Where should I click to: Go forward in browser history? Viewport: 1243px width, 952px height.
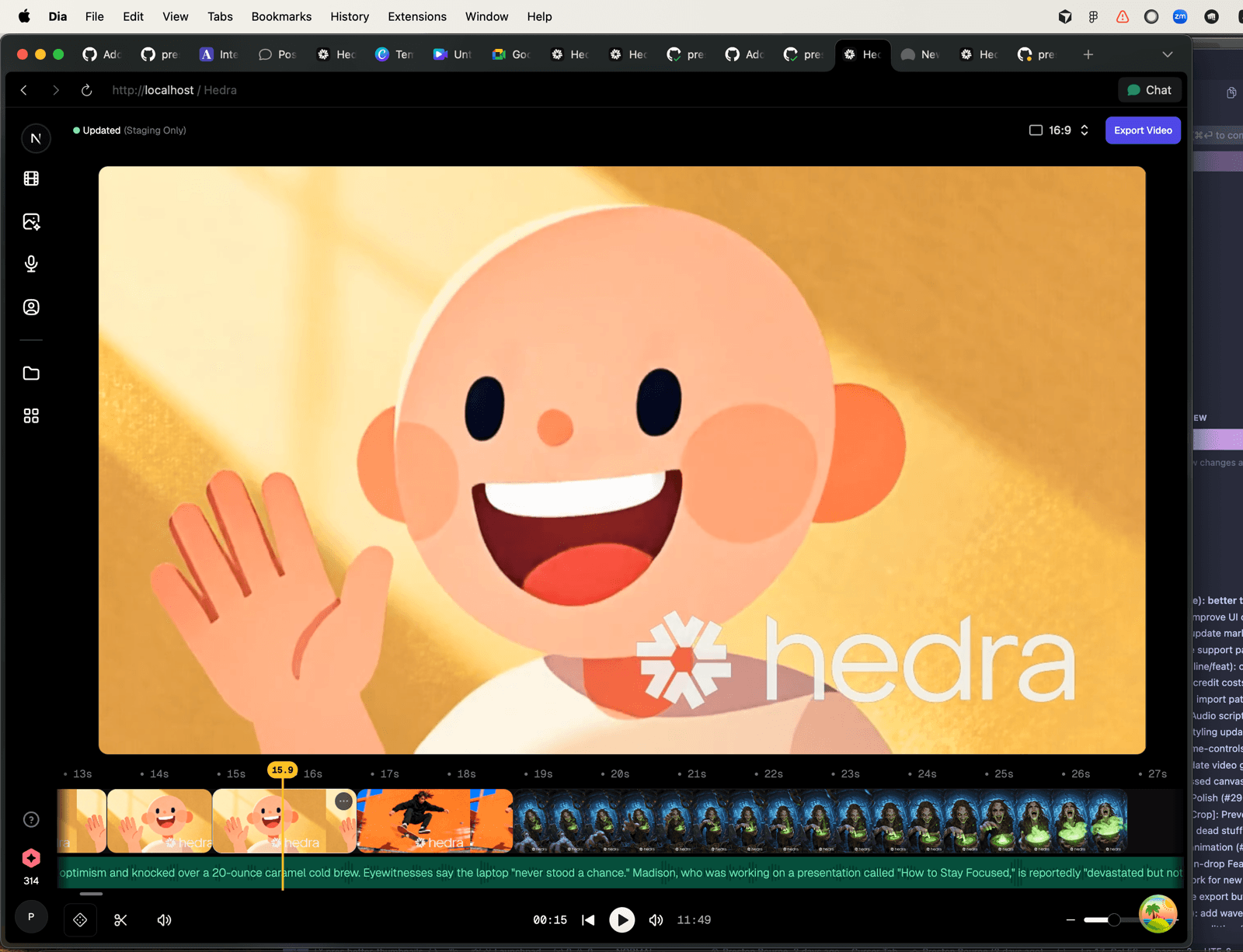point(55,90)
